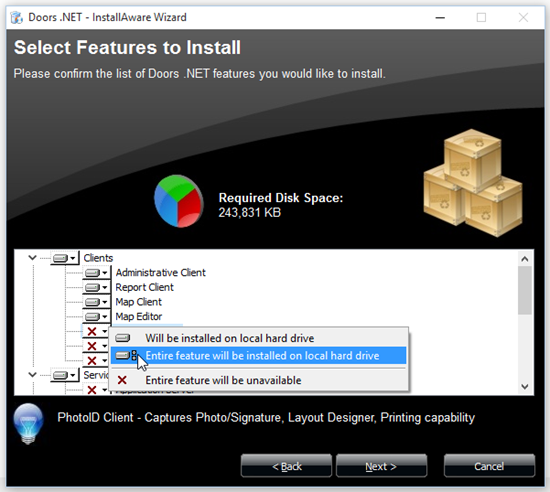This screenshot has width=550, height=492.
Task: Close the Doors .NET installer window
Action: click(x=523, y=18)
